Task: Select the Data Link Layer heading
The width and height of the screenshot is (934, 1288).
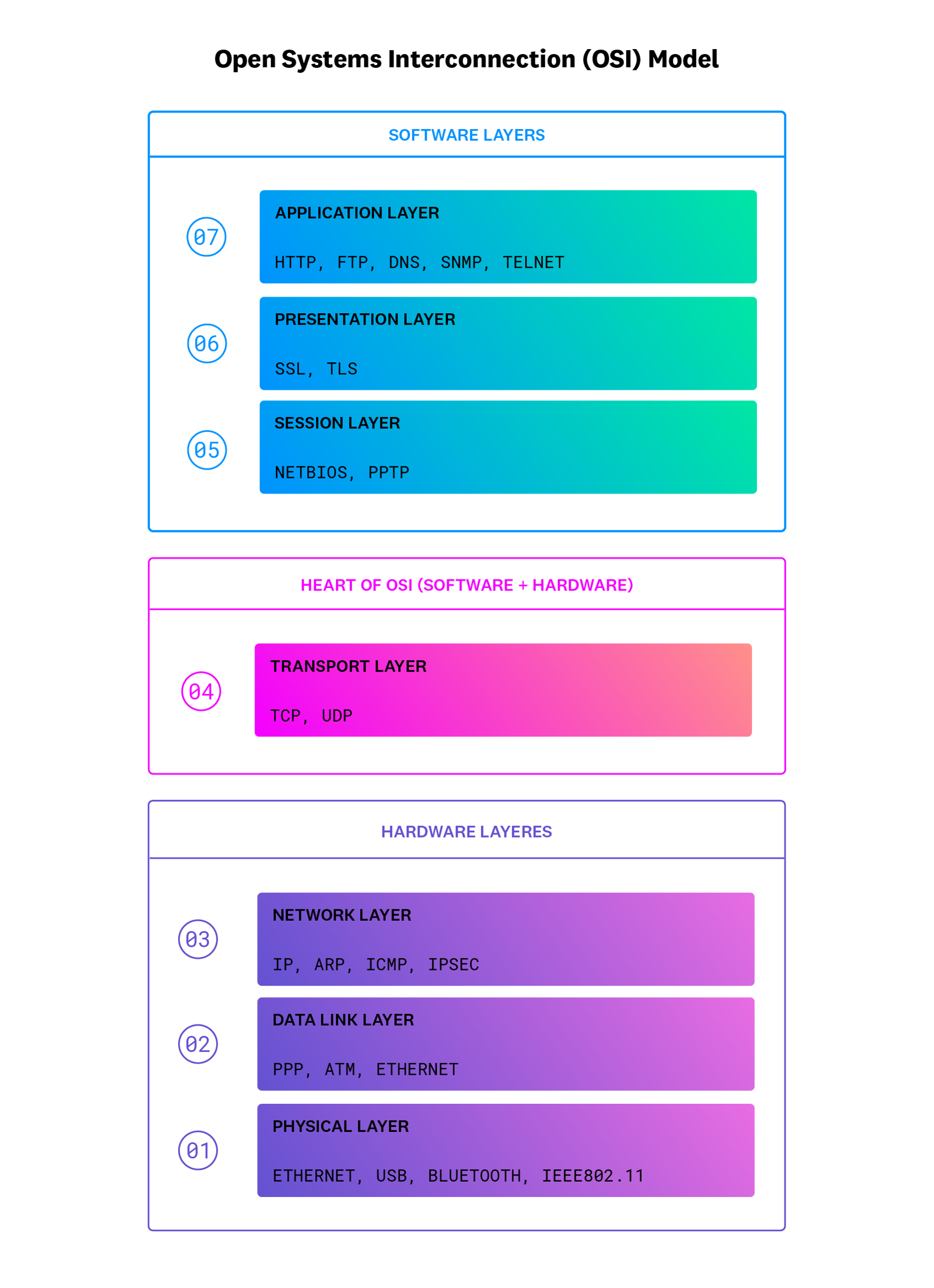Action: pyautogui.click(x=343, y=1021)
